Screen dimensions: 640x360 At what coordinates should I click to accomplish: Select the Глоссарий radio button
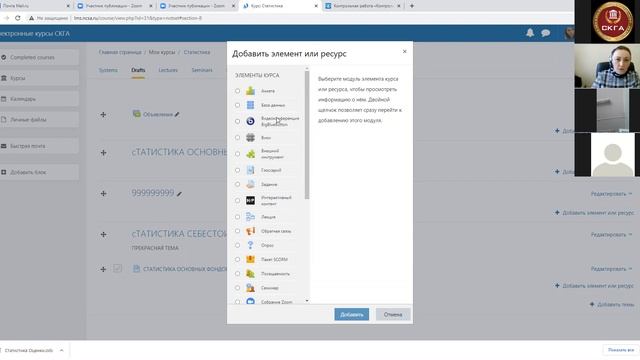(238, 170)
